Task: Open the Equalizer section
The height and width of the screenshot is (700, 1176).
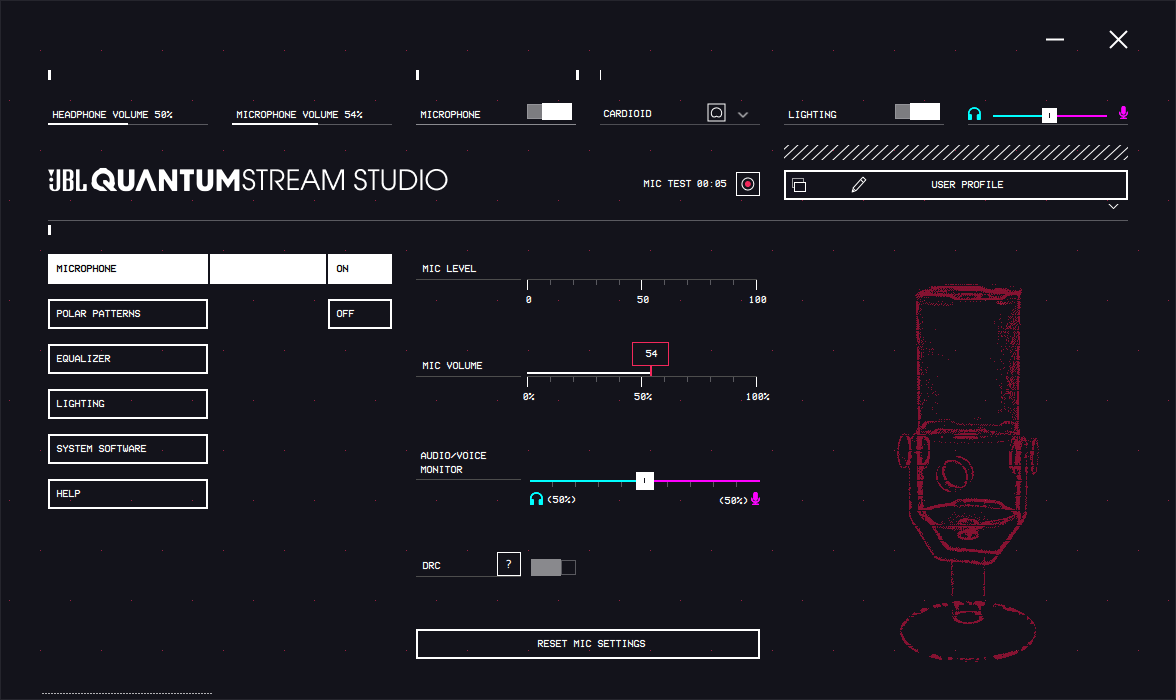Action: click(x=128, y=359)
